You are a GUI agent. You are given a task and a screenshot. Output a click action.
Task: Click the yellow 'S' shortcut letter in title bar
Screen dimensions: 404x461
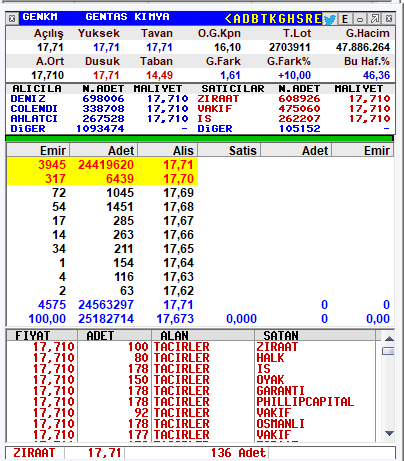pos(300,19)
